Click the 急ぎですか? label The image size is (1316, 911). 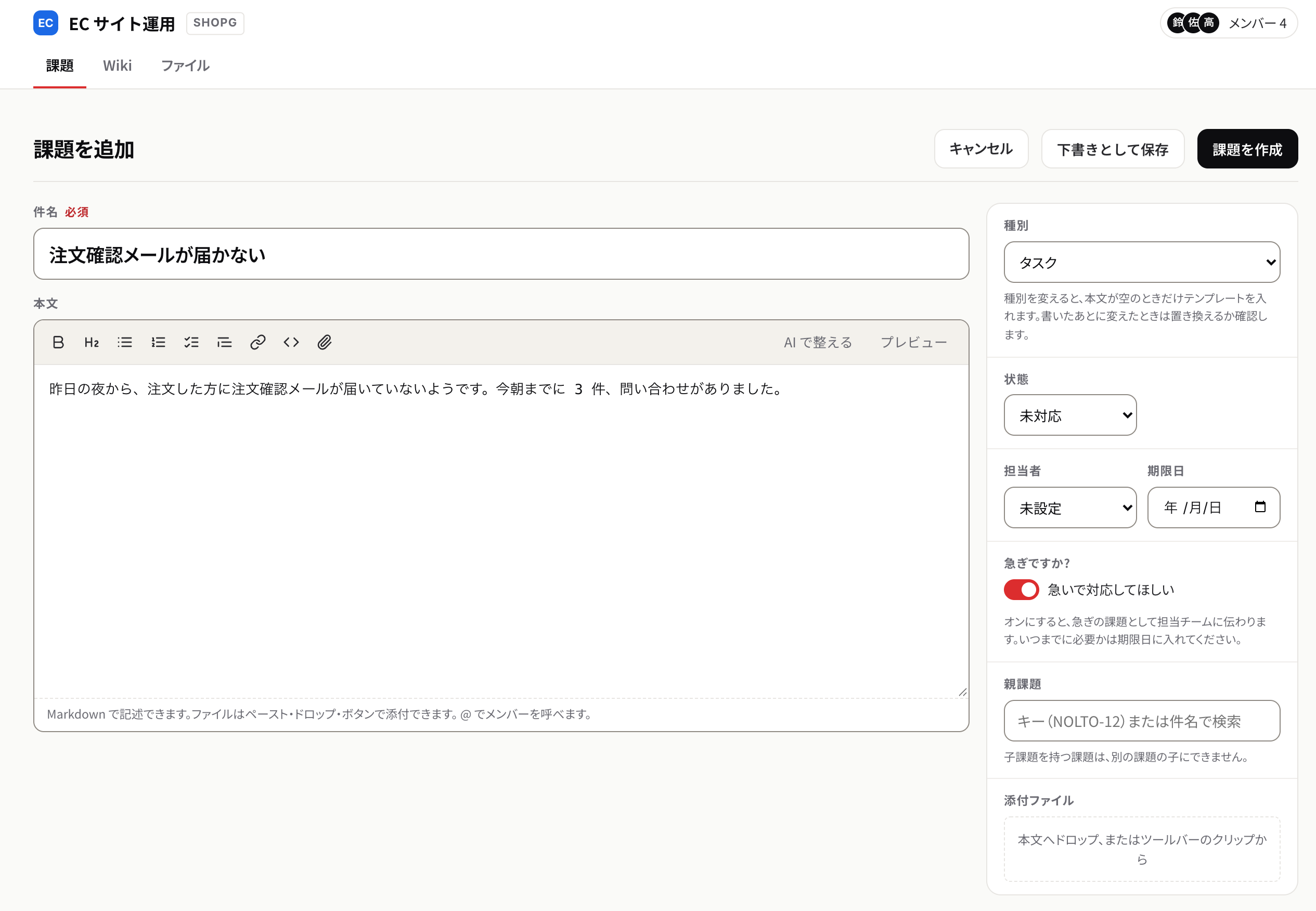pyautogui.click(x=1037, y=563)
